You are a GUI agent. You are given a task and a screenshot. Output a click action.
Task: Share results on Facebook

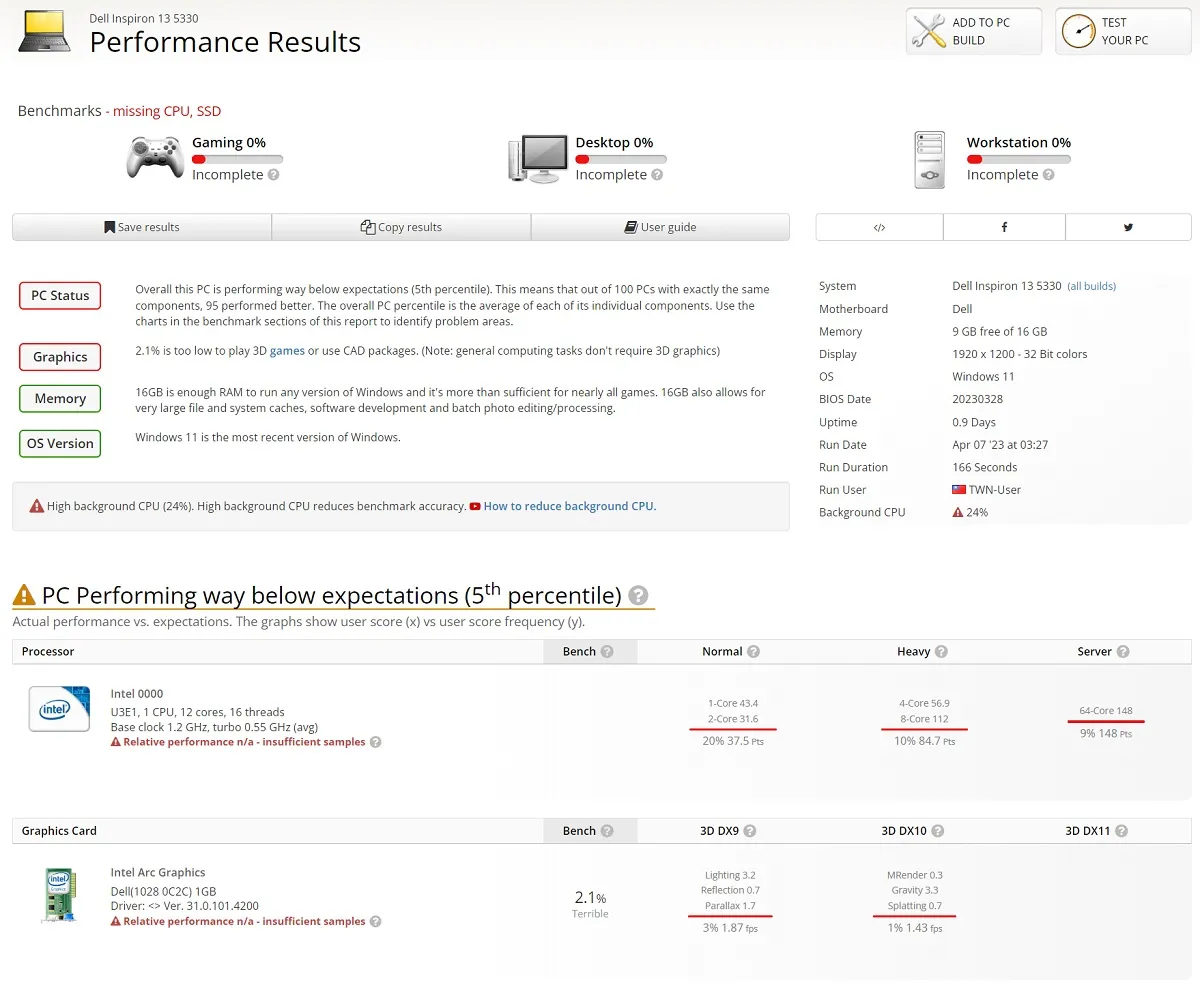1004,227
